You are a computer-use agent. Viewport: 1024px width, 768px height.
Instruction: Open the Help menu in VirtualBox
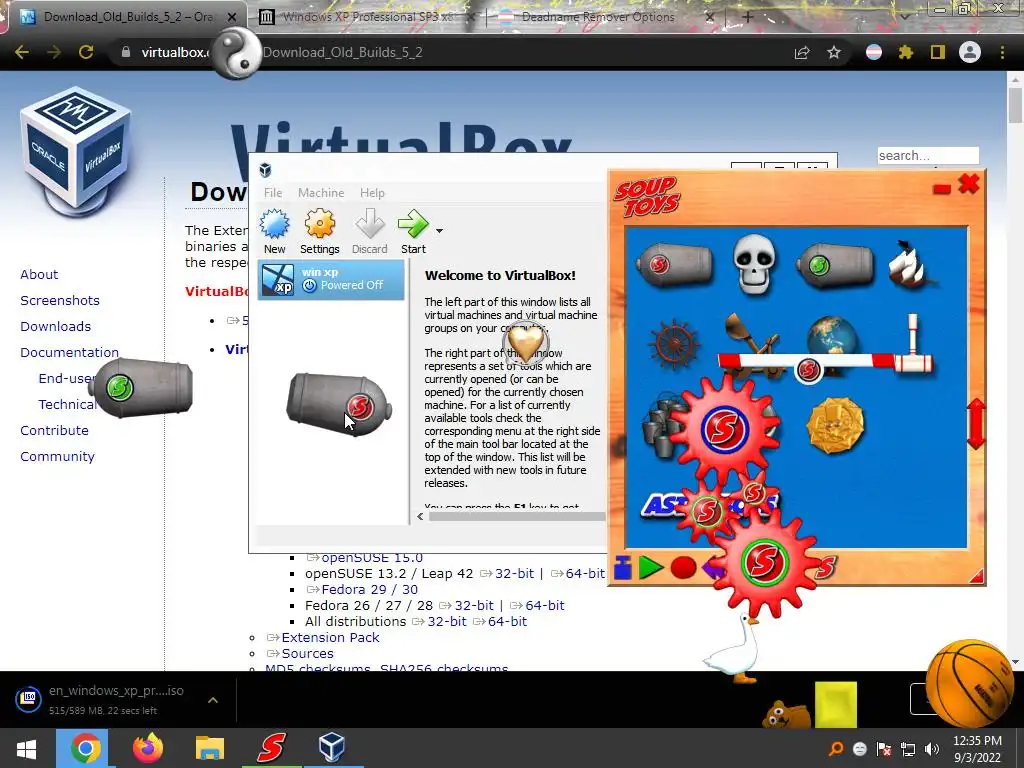(x=372, y=193)
